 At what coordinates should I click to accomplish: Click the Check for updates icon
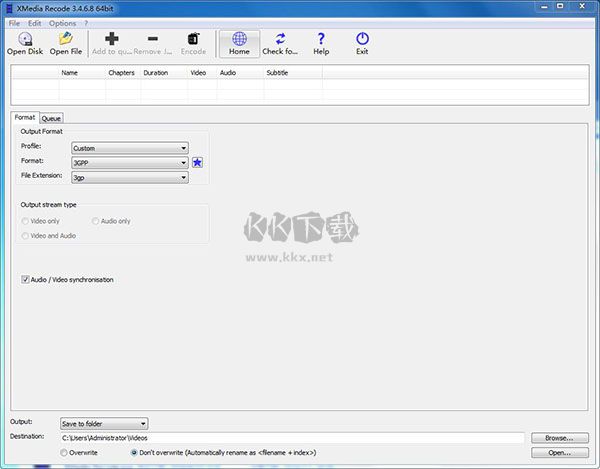pos(280,39)
